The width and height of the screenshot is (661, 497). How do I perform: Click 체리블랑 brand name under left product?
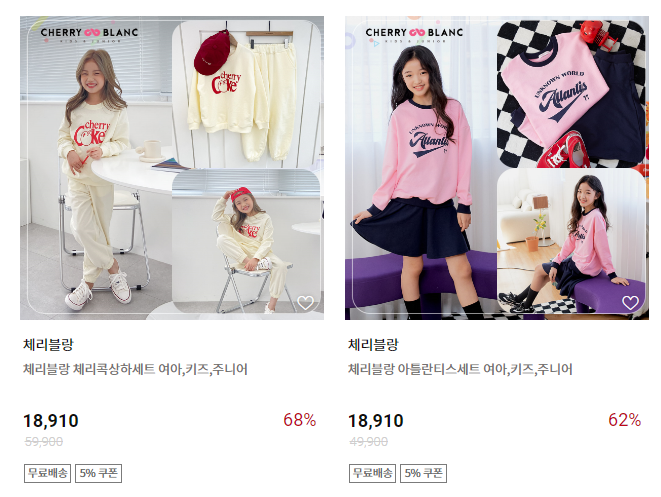48,344
